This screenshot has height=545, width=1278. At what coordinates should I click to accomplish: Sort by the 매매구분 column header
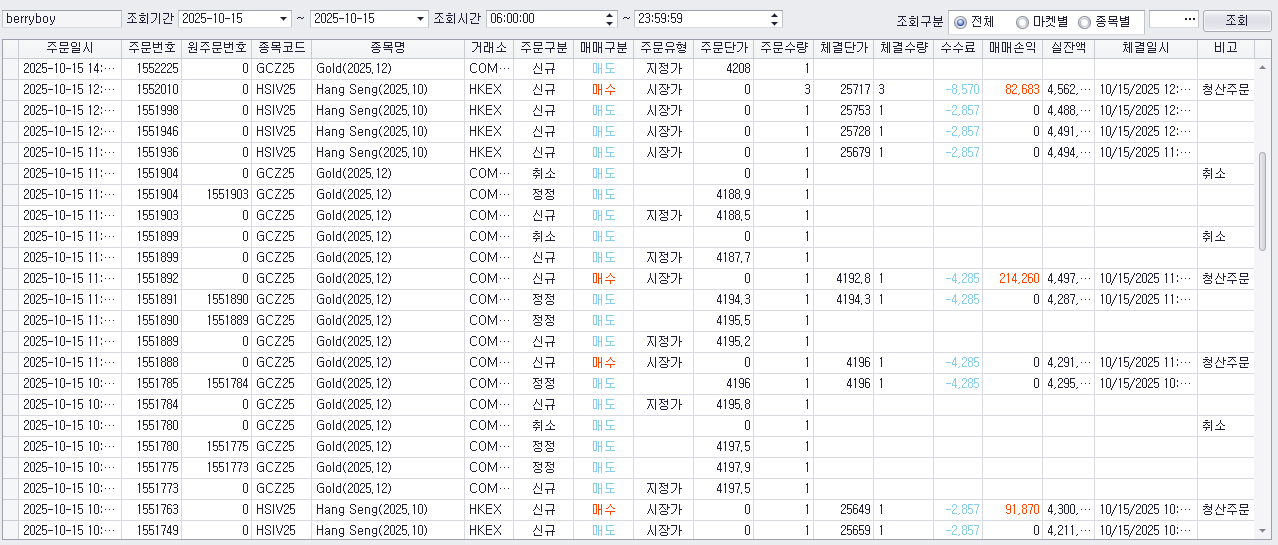click(604, 48)
